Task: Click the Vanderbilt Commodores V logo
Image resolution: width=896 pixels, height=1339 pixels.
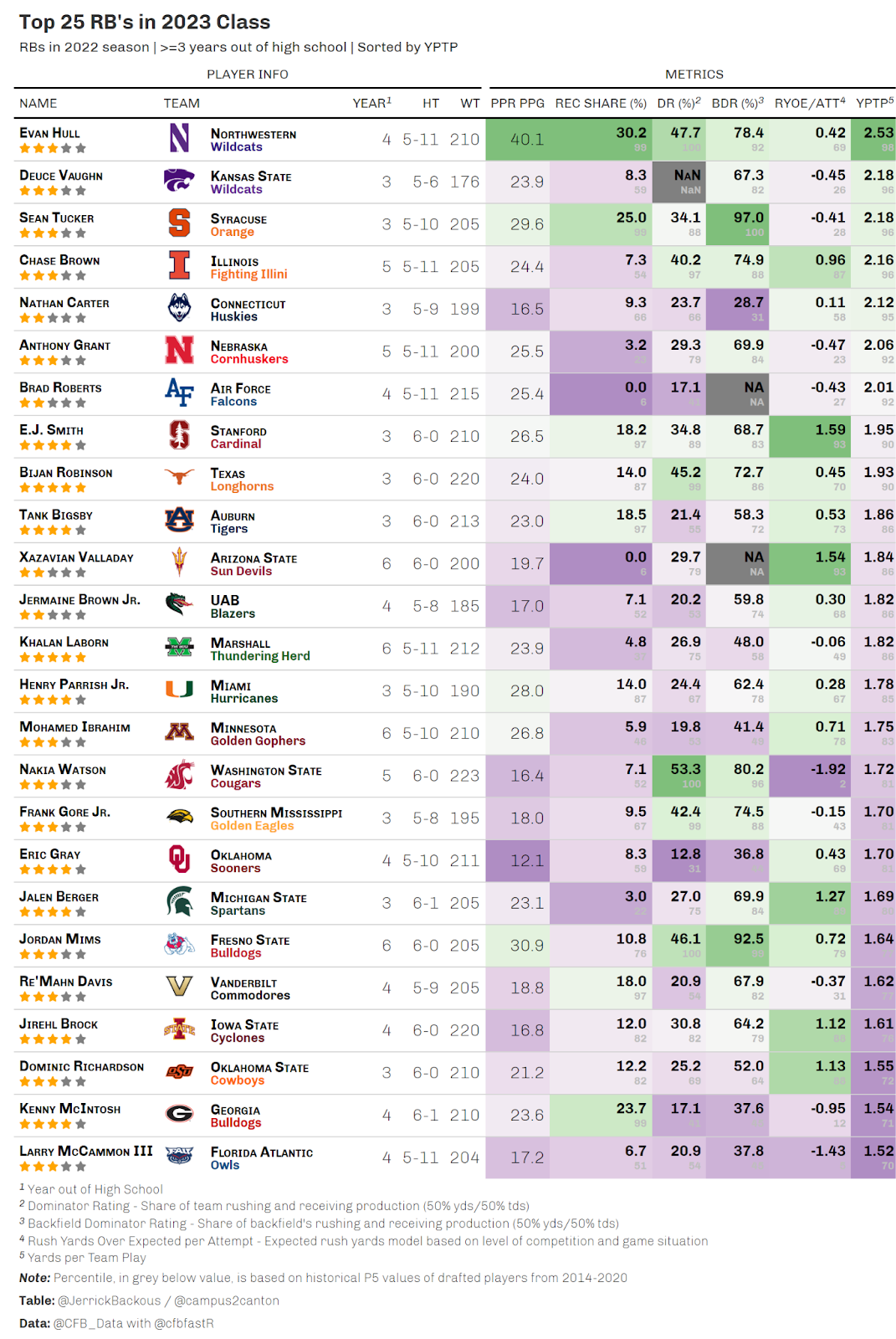Action: click(x=179, y=987)
